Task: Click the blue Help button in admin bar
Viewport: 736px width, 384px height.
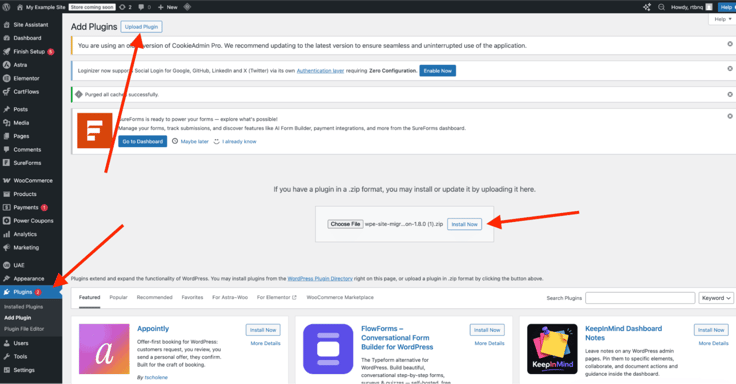Action: [x=726, y=7]
